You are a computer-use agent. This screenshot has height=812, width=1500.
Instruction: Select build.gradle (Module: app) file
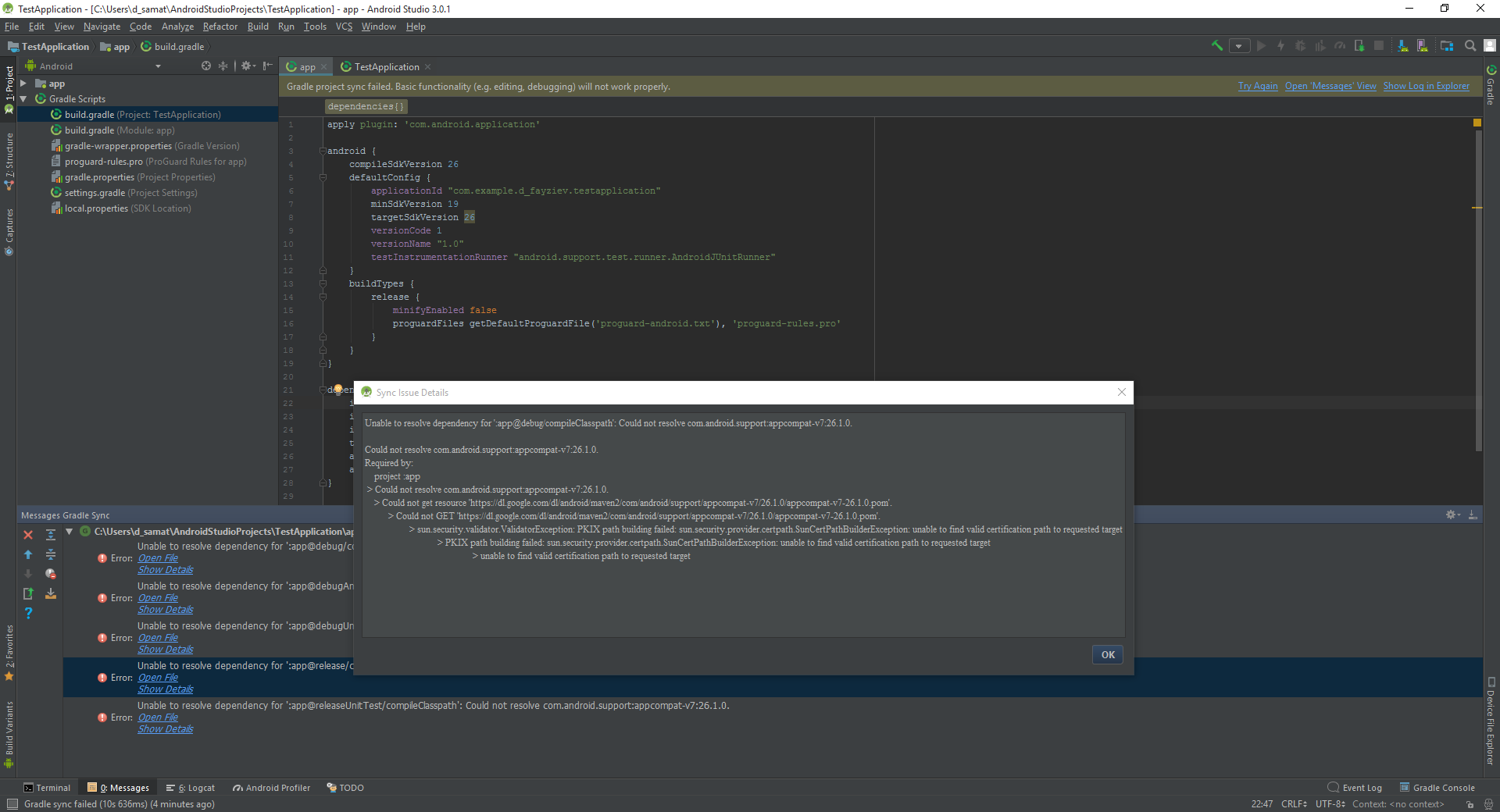click(120, 130)
